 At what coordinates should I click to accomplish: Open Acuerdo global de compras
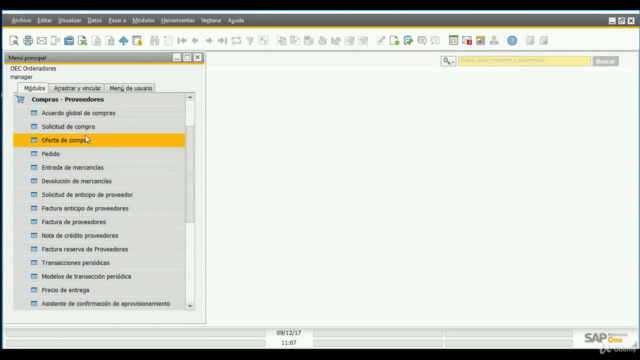[x=99, y=113]
